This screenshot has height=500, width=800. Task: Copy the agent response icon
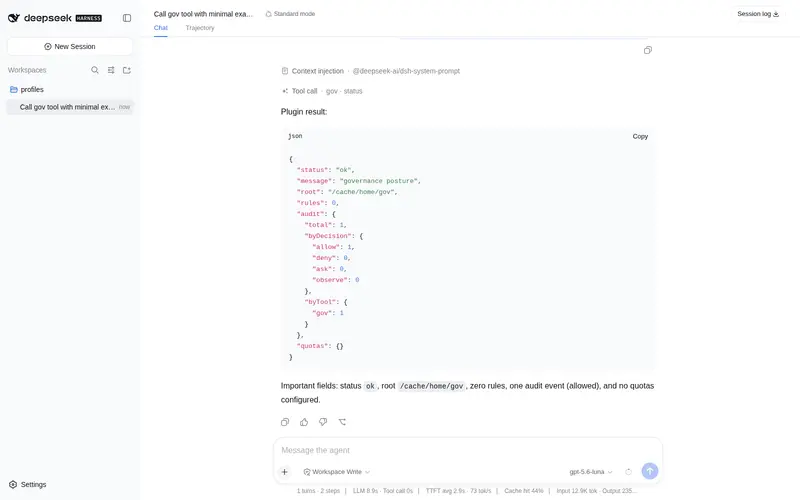tap(285, 422)
